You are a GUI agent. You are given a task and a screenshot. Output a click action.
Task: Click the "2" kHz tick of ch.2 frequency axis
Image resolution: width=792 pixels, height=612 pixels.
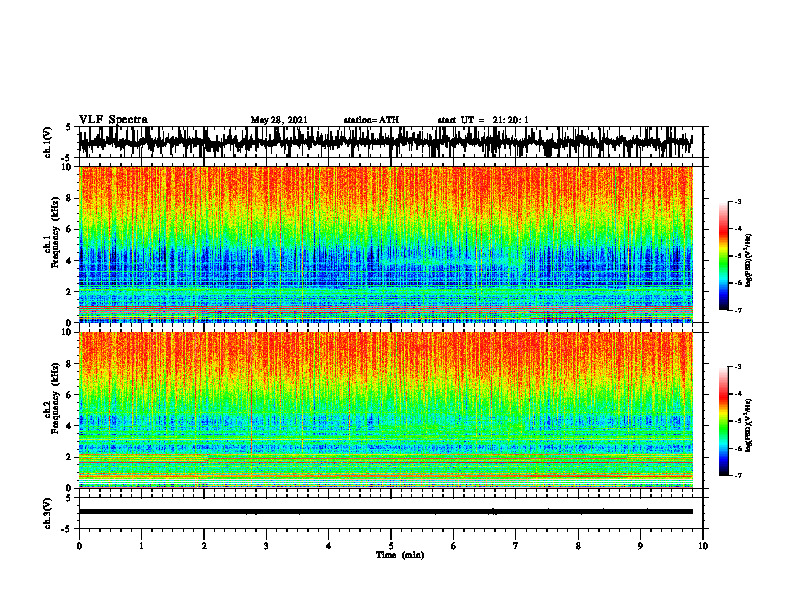70,457
